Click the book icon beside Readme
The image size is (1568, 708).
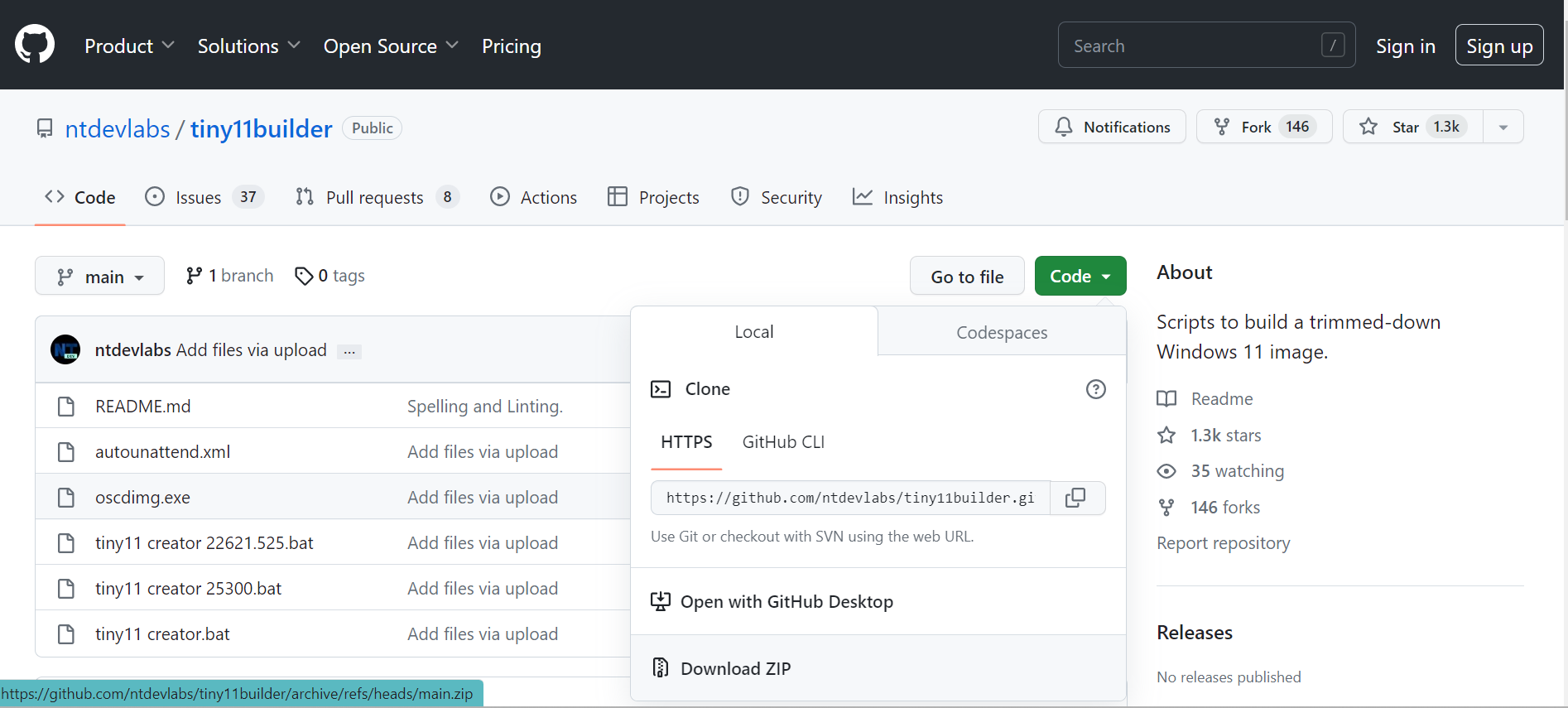[1166, 399]
